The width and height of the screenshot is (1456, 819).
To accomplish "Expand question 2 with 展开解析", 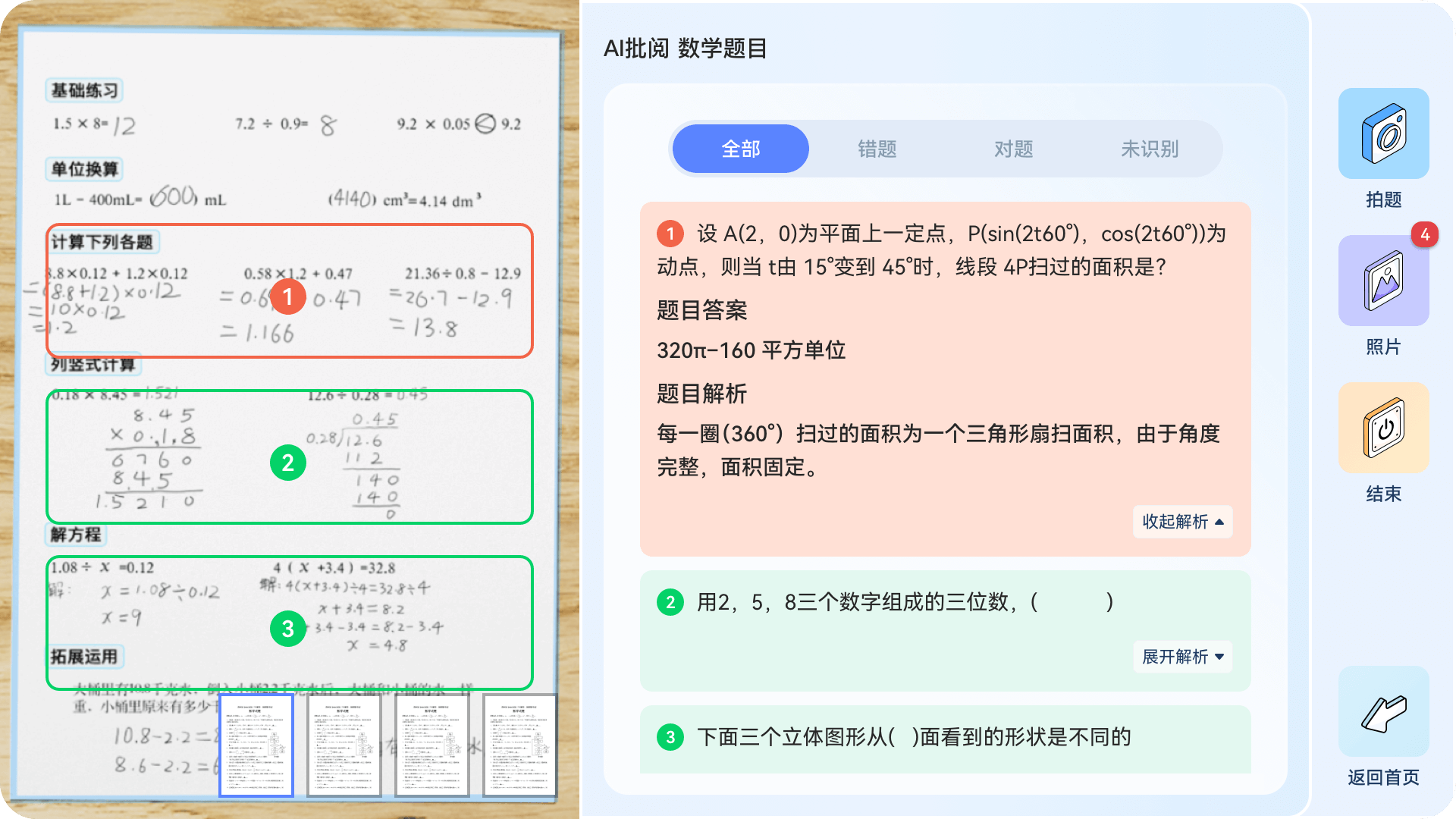I will point(1182,657).
